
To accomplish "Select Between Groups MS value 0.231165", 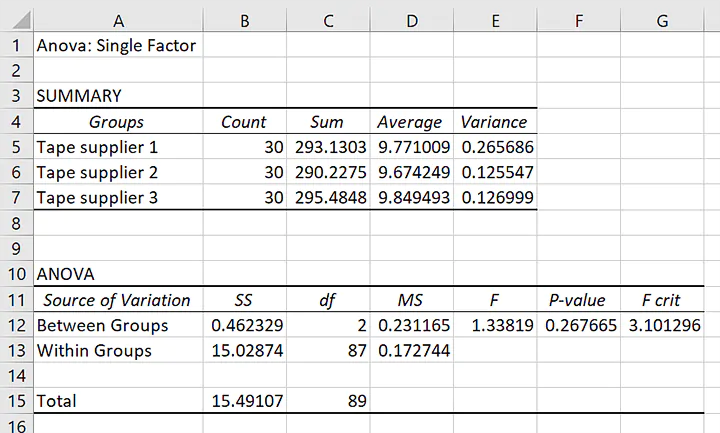I will pyautogui.click(x=411, y=325).
